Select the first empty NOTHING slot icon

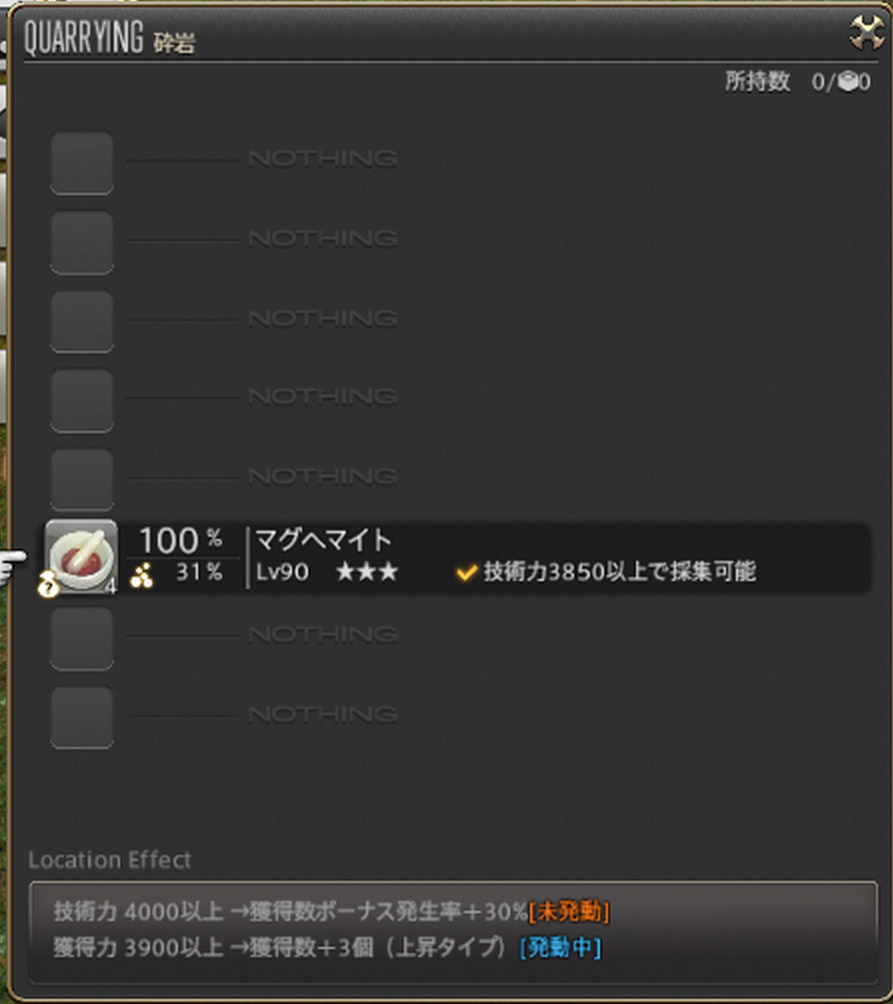point(82,163)
